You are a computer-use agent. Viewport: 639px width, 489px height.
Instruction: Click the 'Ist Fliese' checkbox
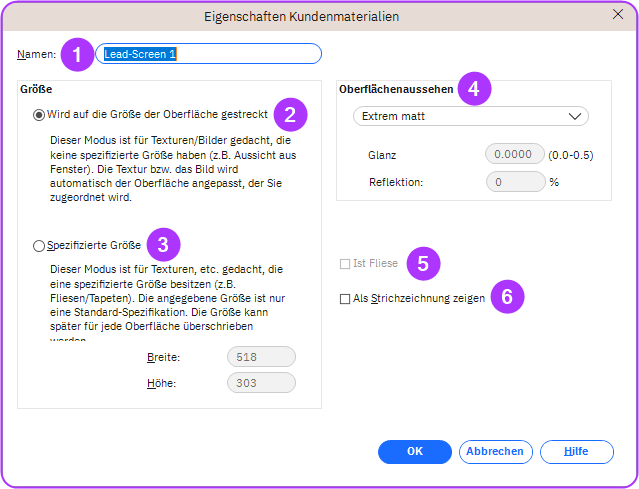(345, 264)
